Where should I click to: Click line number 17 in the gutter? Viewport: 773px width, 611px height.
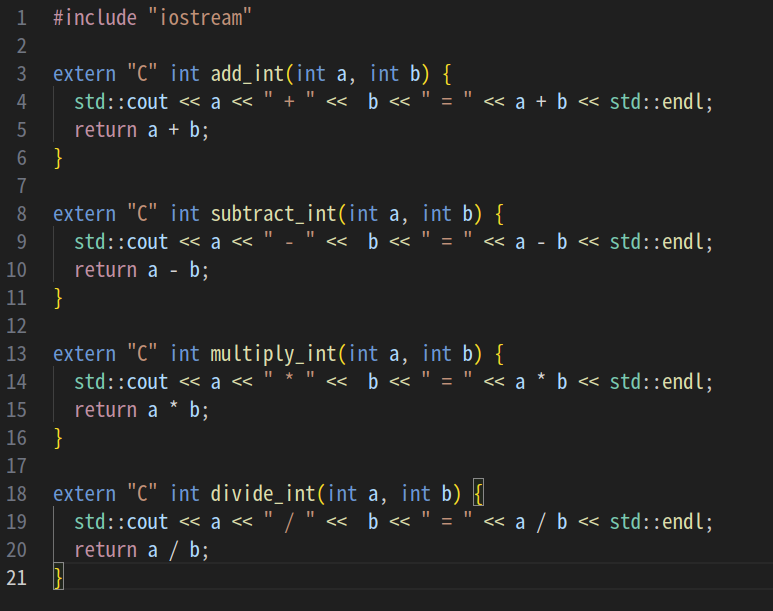16,467
